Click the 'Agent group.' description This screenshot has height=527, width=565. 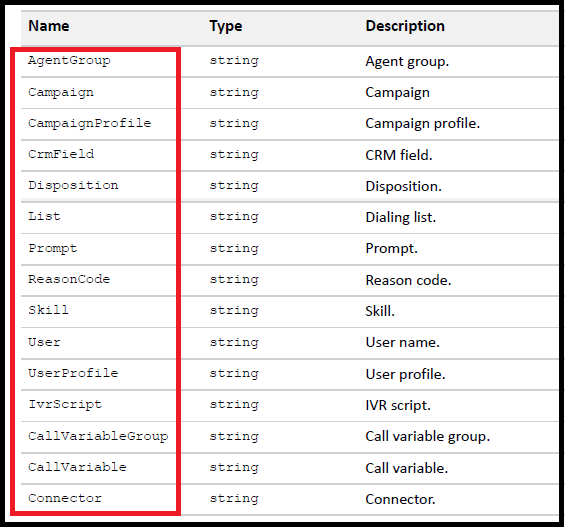click(407, 62)
